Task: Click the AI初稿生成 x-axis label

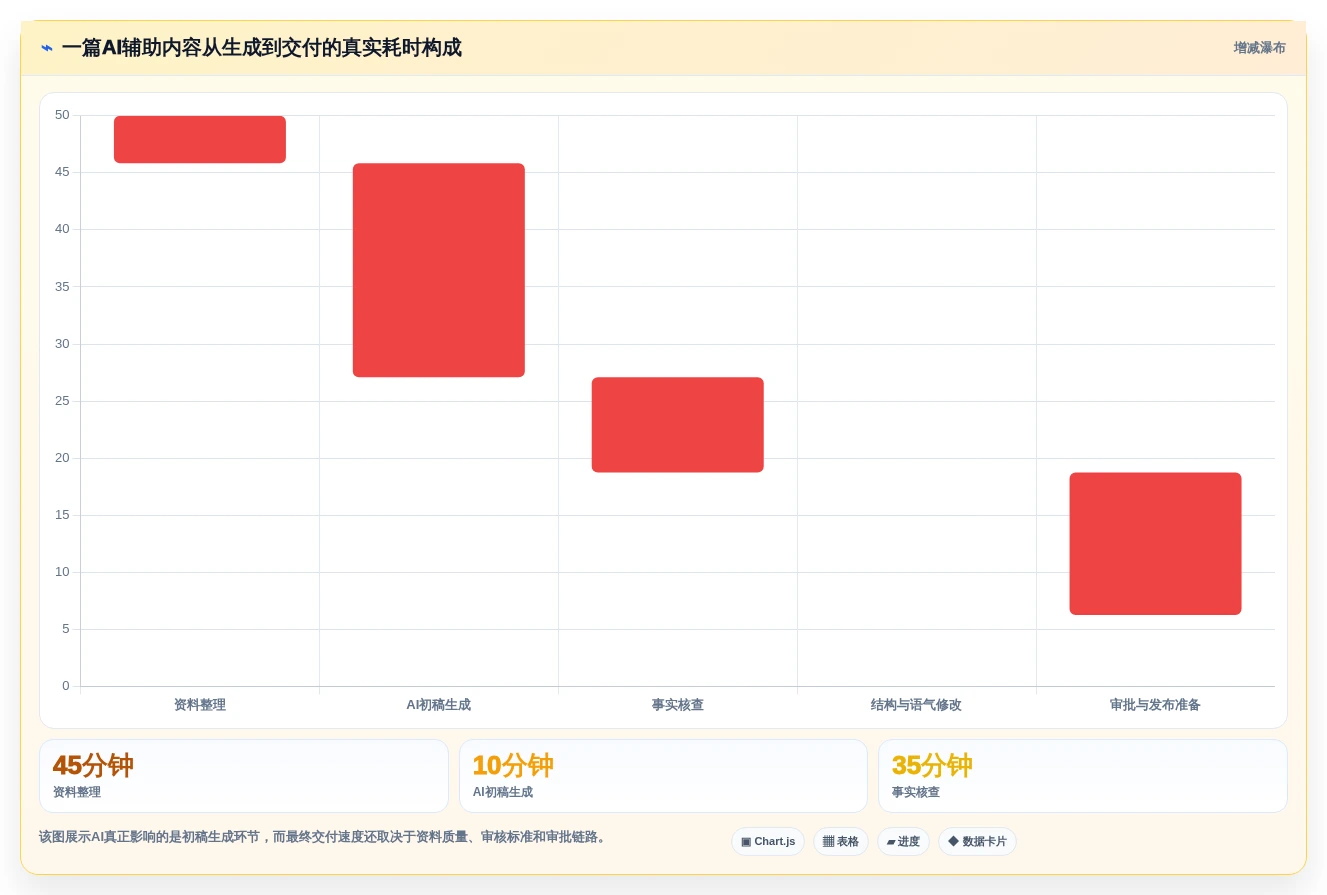Action: click(439, 705)
